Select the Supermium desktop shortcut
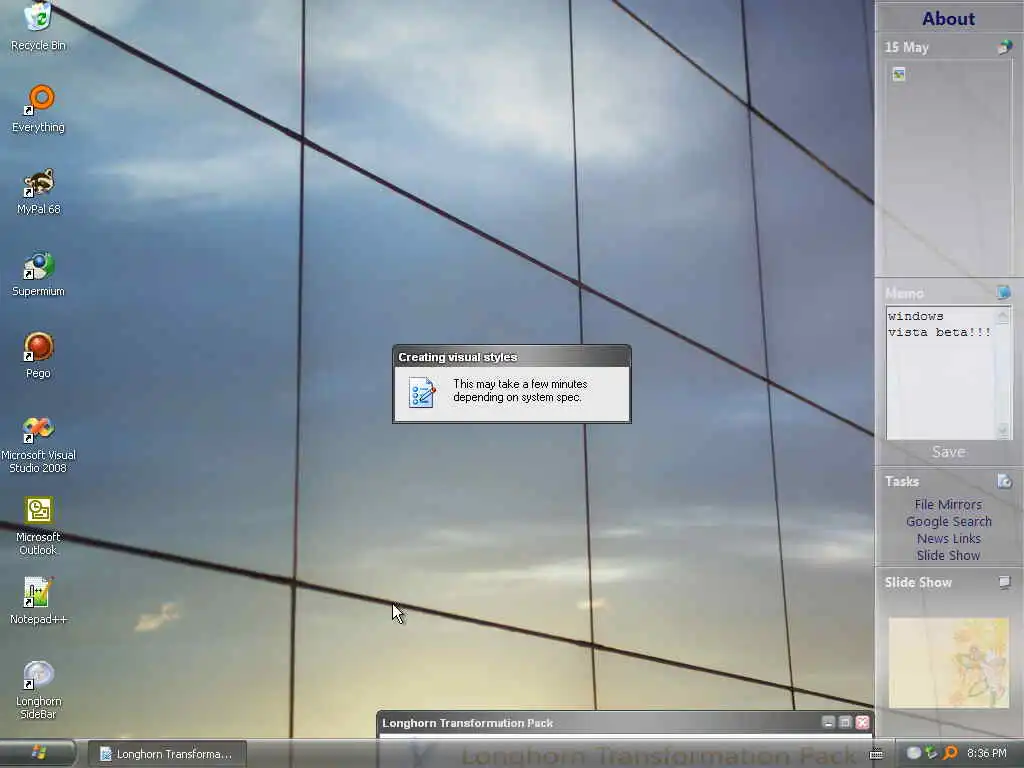This screenshot has width=1024, height=768. [39, 274]
